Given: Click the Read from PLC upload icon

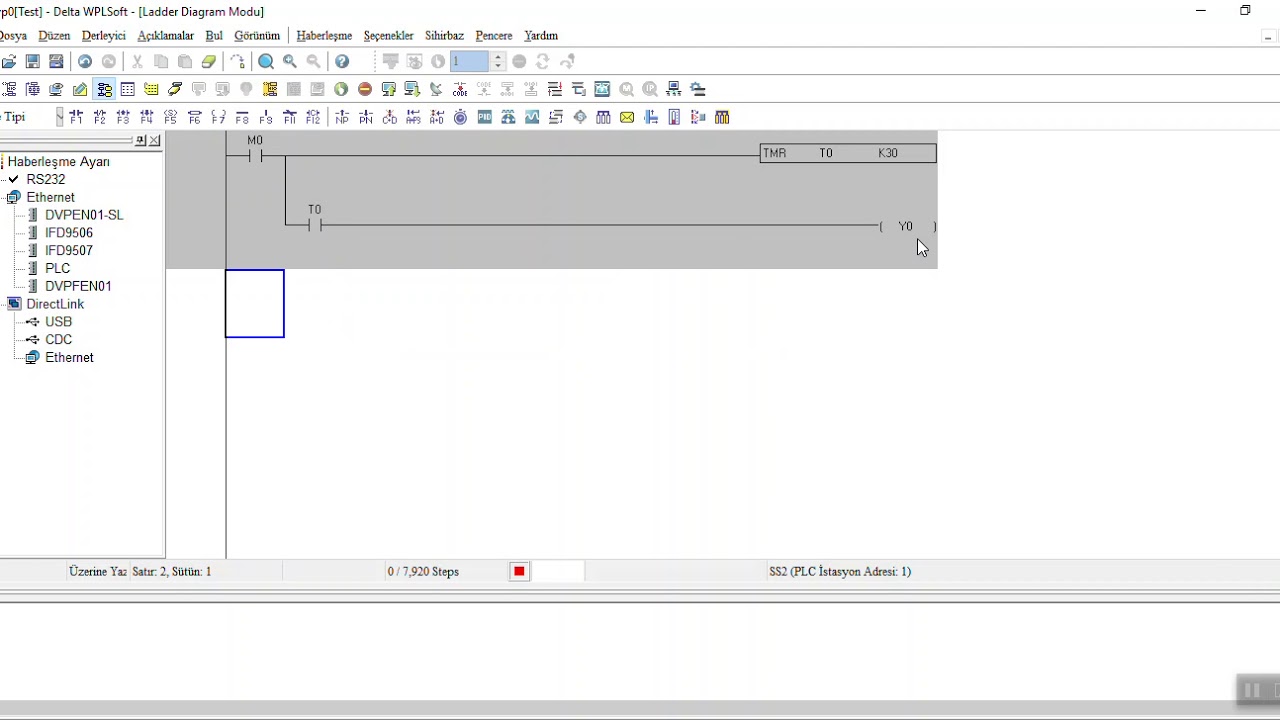Looking at the screenshot, I should 389,89.
